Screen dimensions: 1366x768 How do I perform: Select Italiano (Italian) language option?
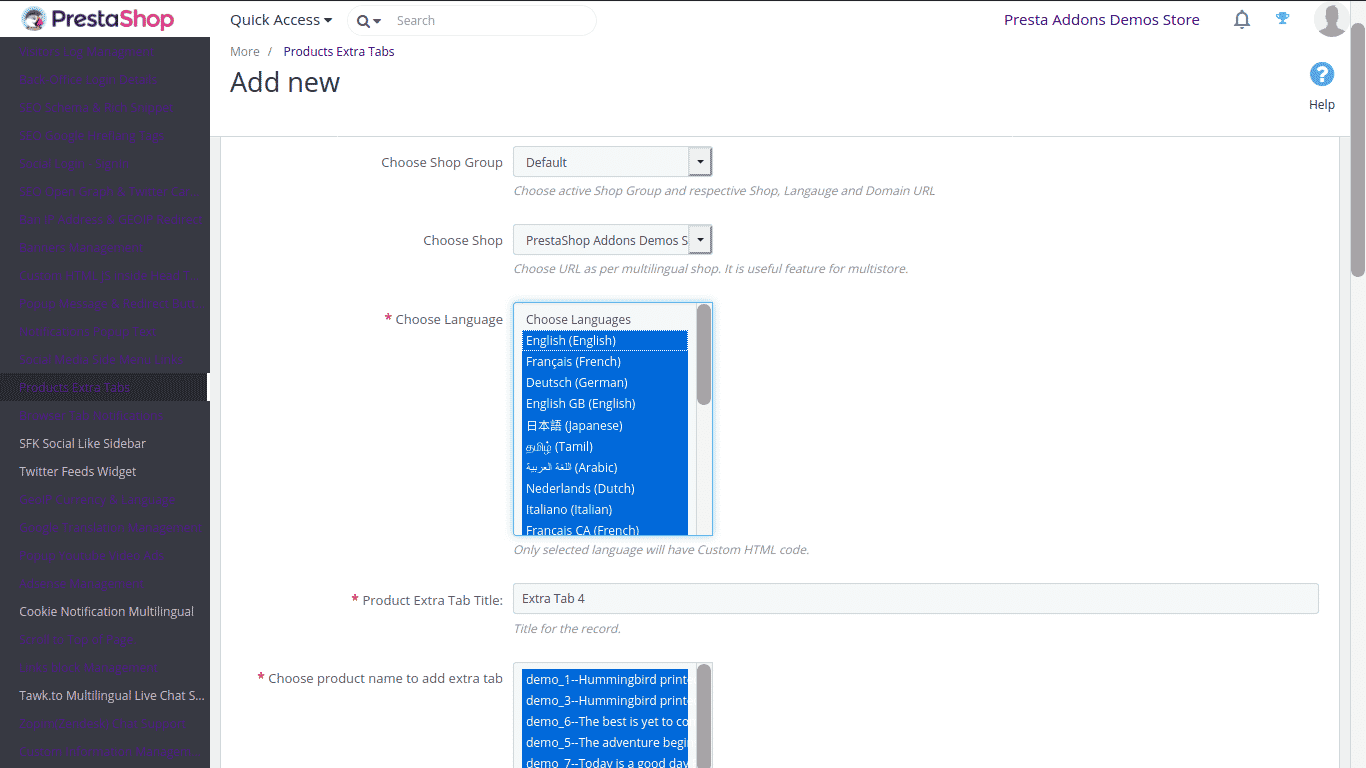[x=569, y=510]
